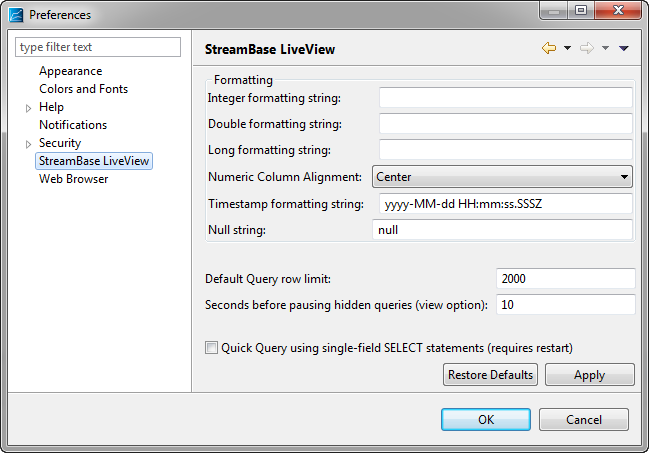Select Appearance in preferences tree
The image size is (649, 453).
pyautogui.click(x=70, y=71)
